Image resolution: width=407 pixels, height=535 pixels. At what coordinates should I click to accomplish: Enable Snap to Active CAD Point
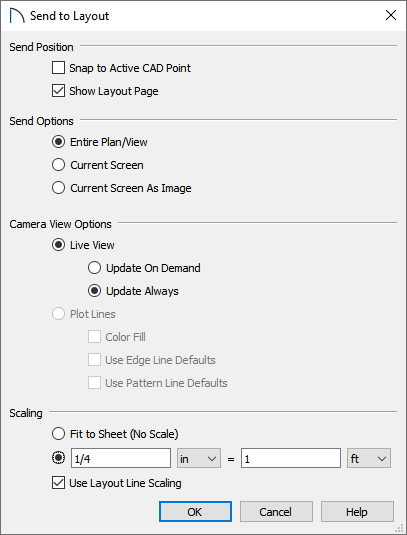(x=58, y=68)
